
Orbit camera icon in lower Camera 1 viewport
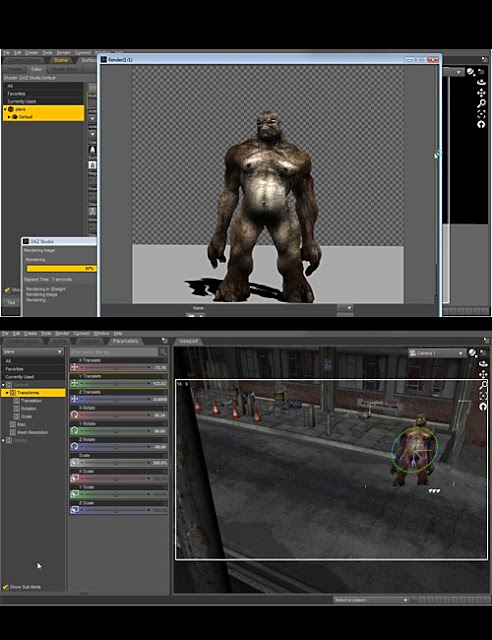tap(483, 364)
